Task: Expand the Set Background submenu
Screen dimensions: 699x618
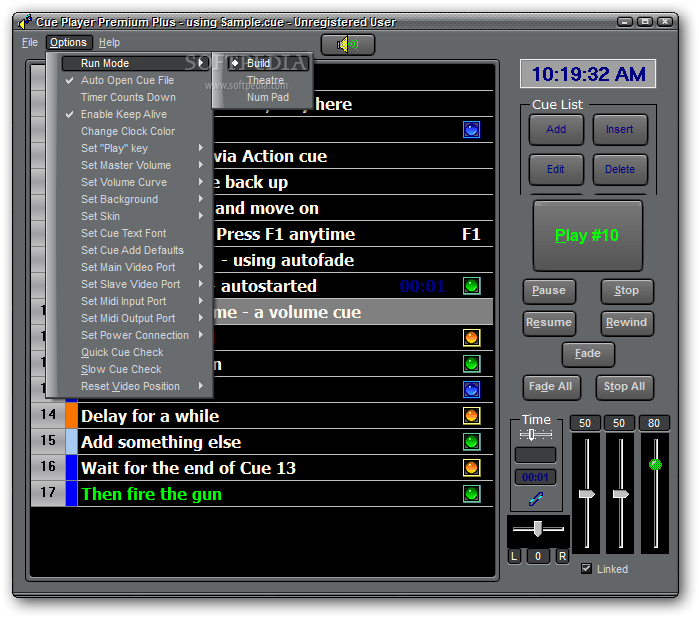Action: point(135,199)
